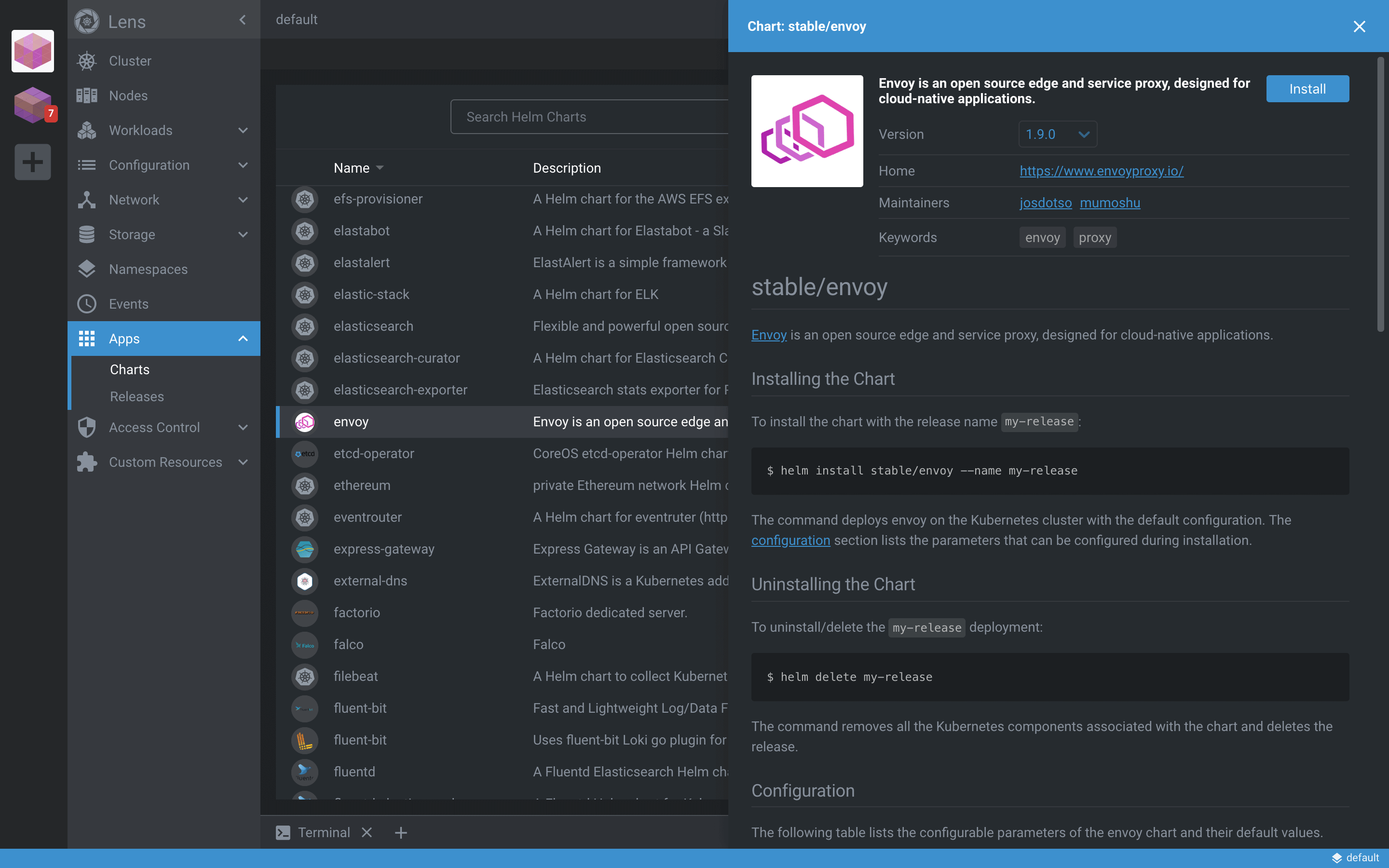1389x868 pixels.
Task: Select the etcd-operator chart row
Action: 373,453
